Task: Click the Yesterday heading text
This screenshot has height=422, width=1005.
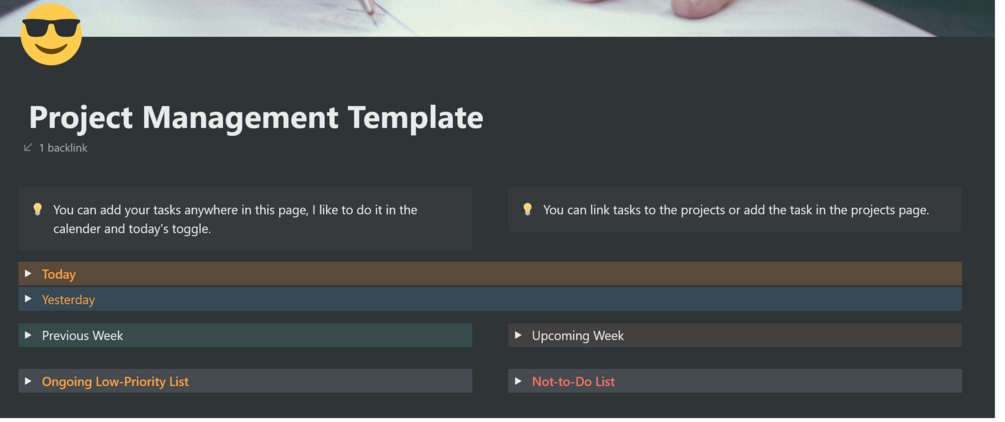Action: [x=68, y=299]
